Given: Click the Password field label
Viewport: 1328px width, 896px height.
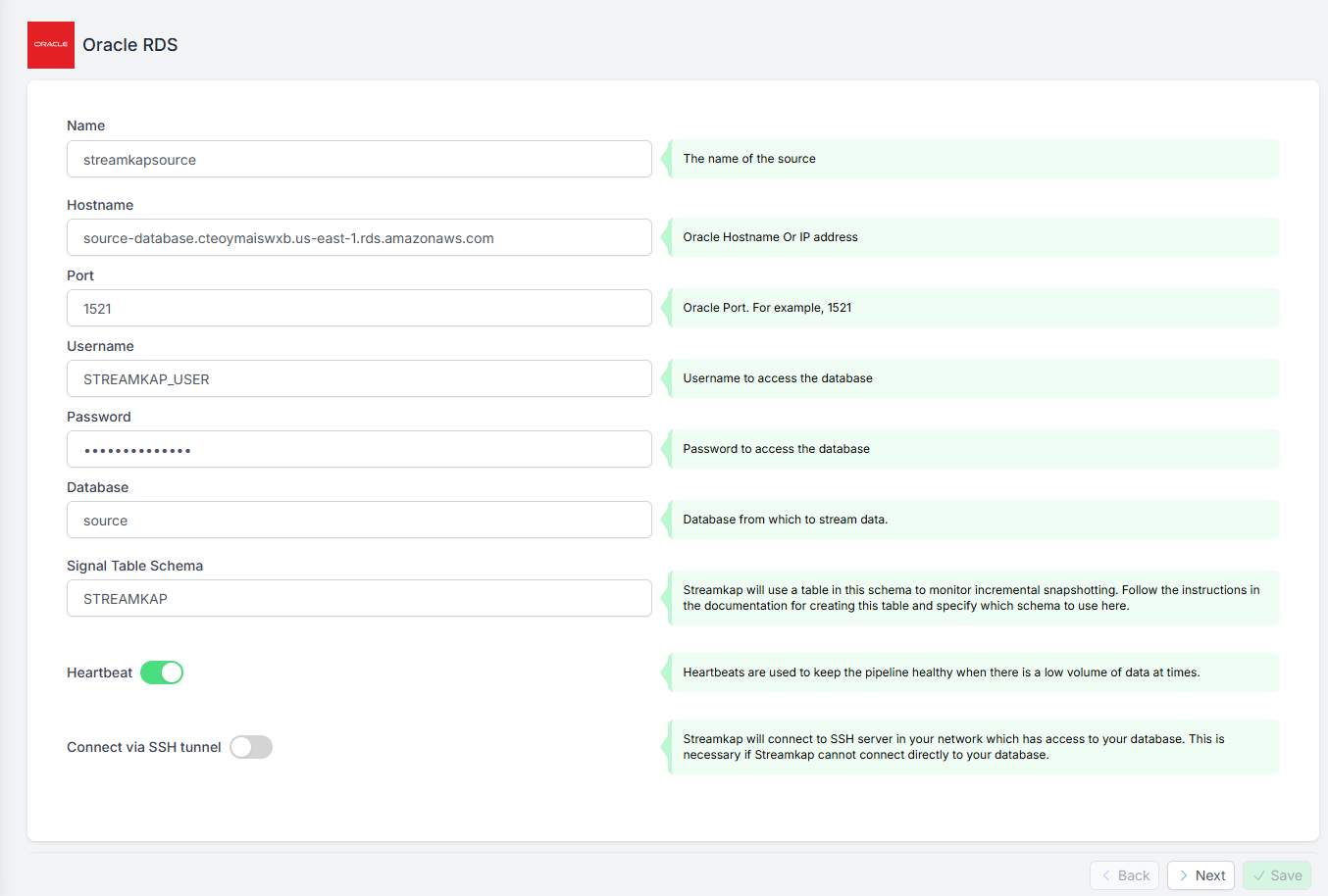Looking at the screenshot, I should tap(99, 417).
